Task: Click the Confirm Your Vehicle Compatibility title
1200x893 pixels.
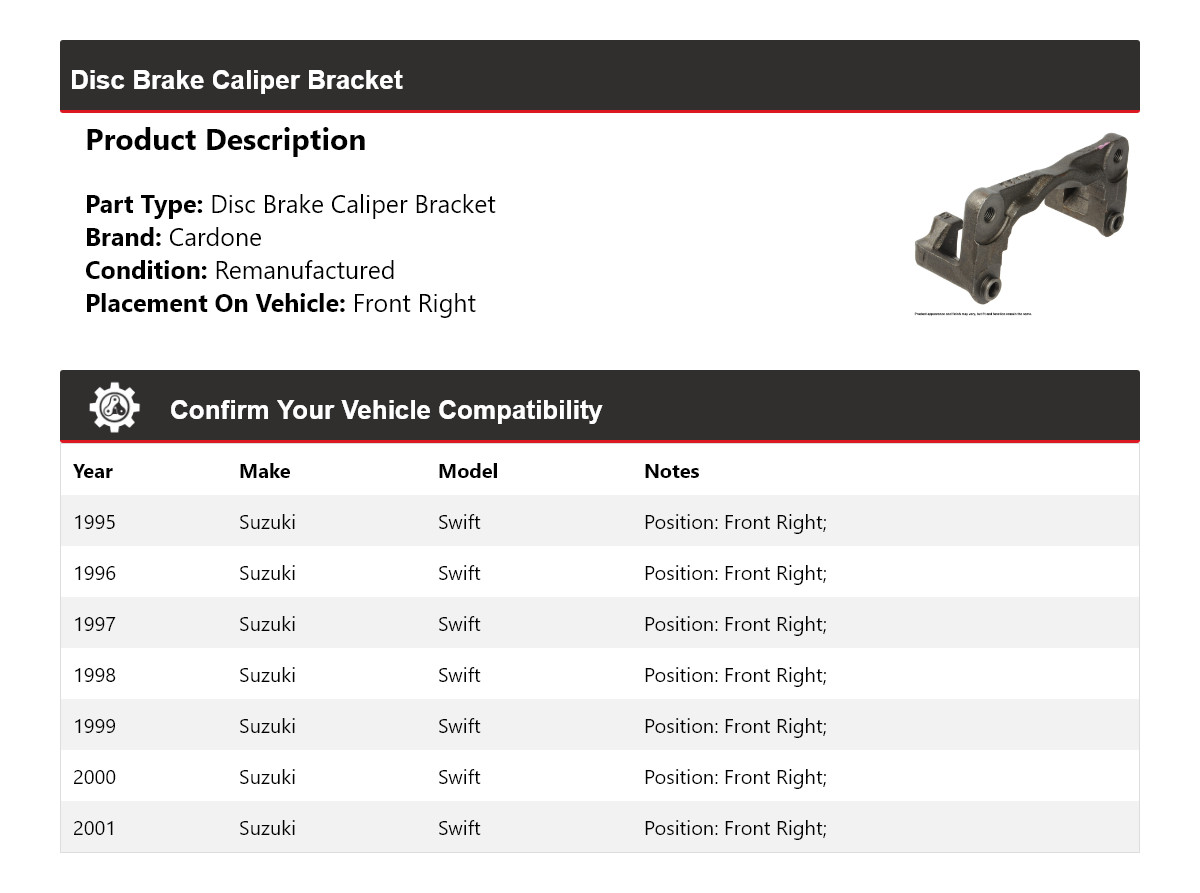Action: point(386,410)
